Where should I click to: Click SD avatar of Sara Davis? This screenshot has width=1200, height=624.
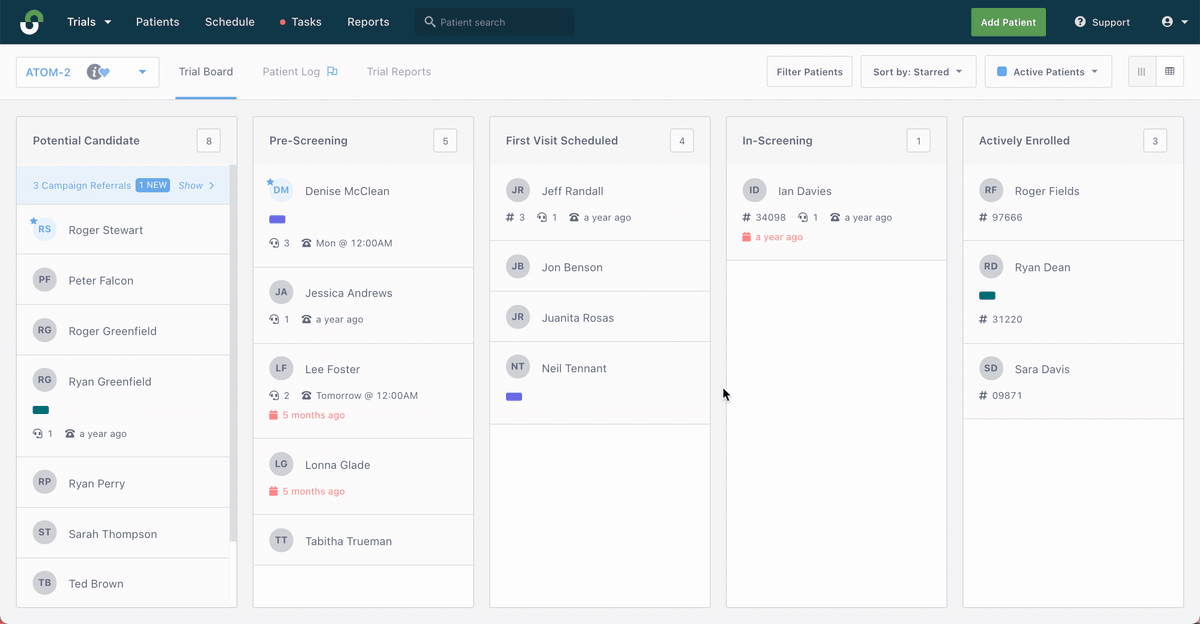pos(991,368)
